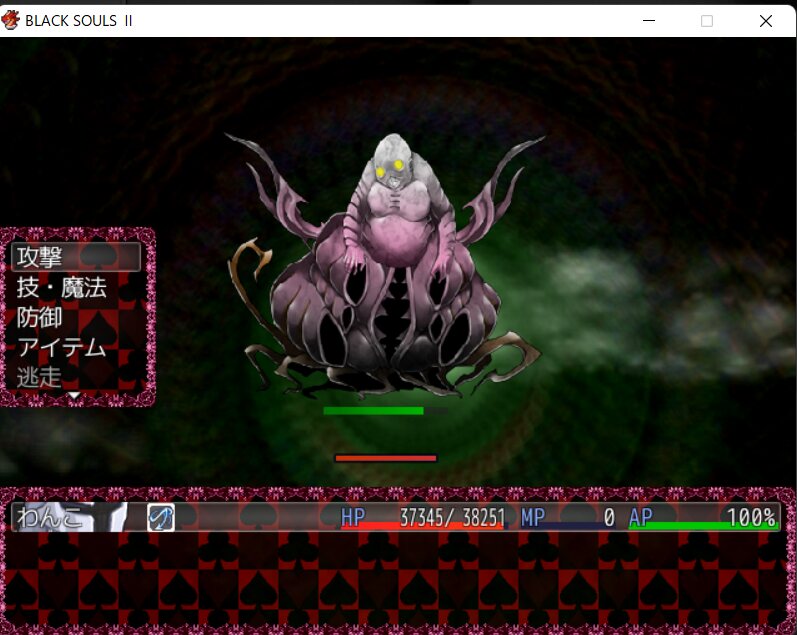Viewport: 797px width, 635px height.
Task: Click the enemy red gauge bar
Action: click(386, 459)
